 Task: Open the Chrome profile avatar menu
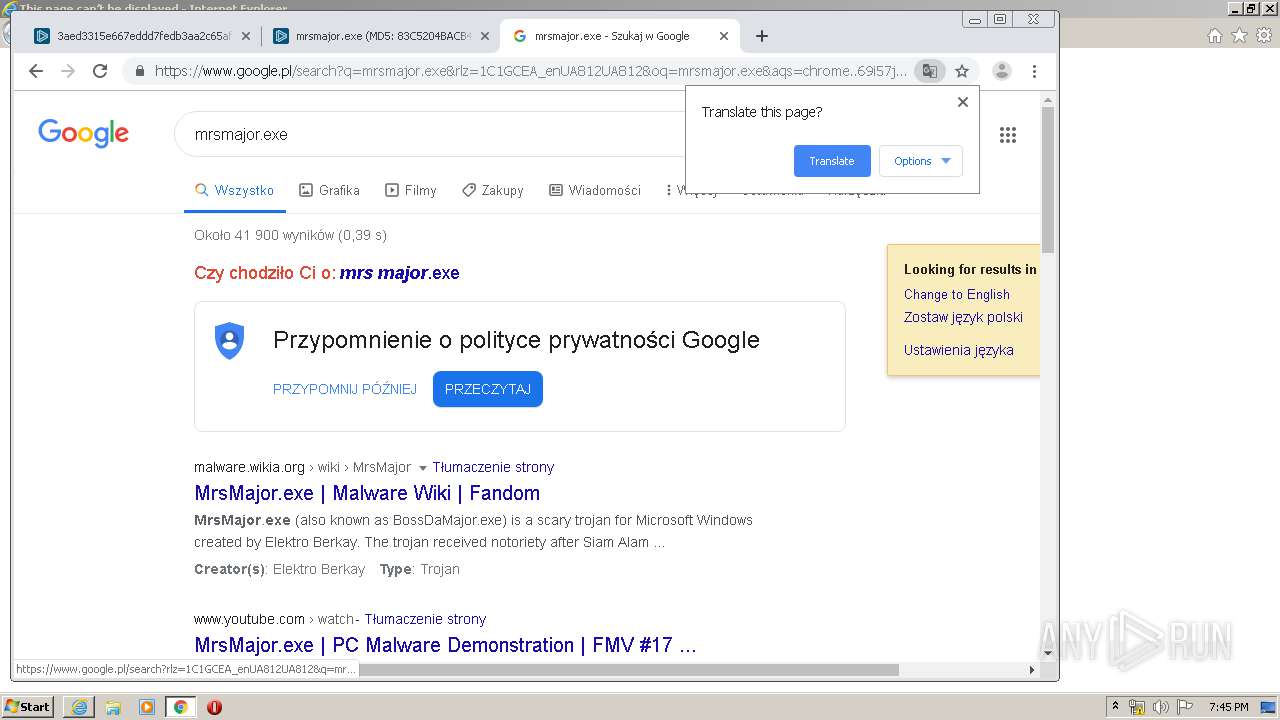[1001, 71]
